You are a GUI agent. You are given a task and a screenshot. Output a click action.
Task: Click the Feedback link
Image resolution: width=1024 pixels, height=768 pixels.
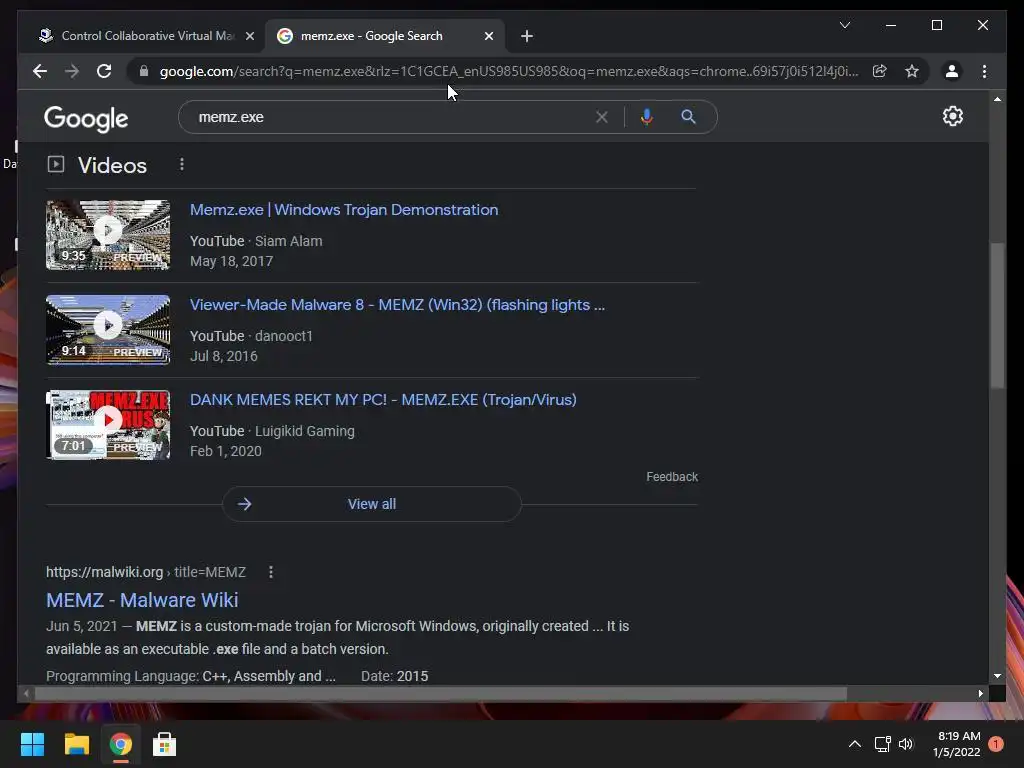pos(672,477)
